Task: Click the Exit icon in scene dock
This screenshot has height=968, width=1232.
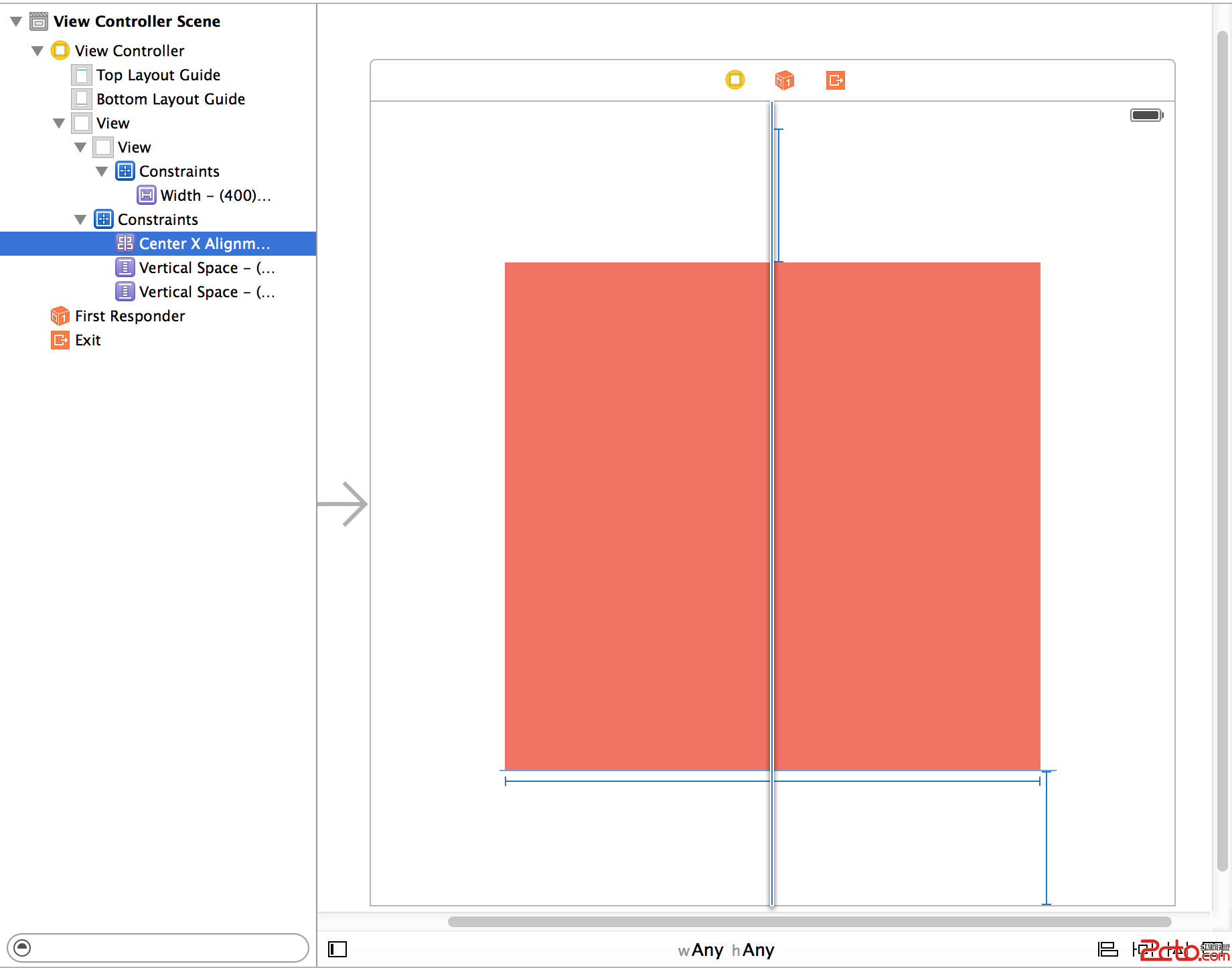Action: (x=835, y=80)
